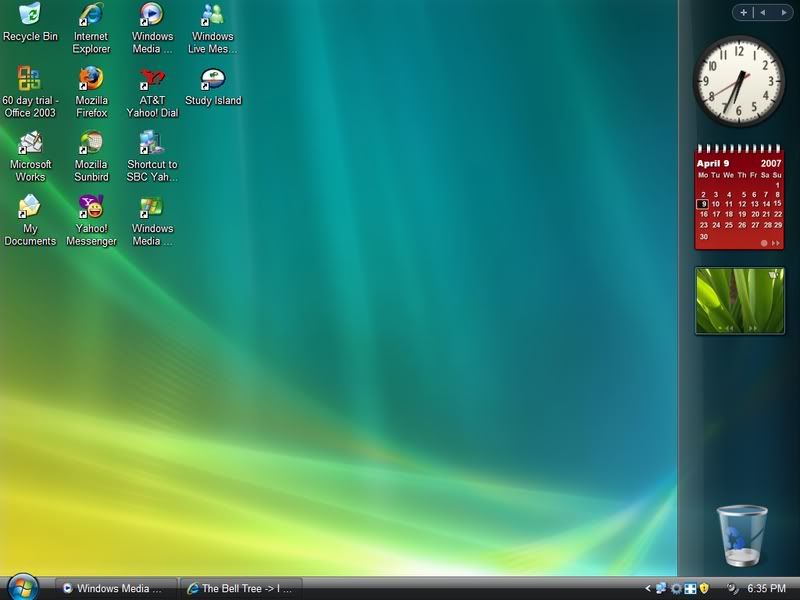The width and height of the screenshot is (800, 600).
Task: Select the Yahoo! Messenger desktop icon
Action: [x=91, y=208]
